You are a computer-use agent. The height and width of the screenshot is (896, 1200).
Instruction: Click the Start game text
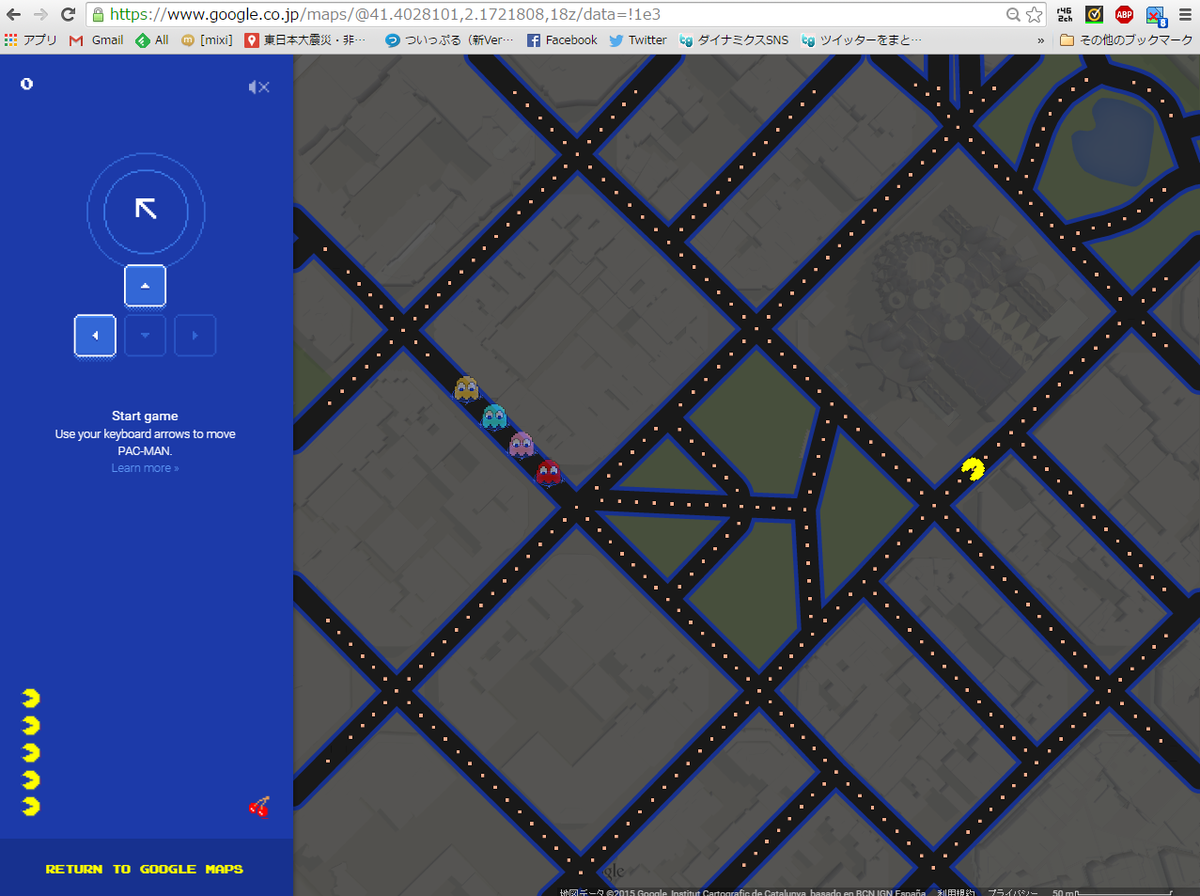[x=145, y=416]
